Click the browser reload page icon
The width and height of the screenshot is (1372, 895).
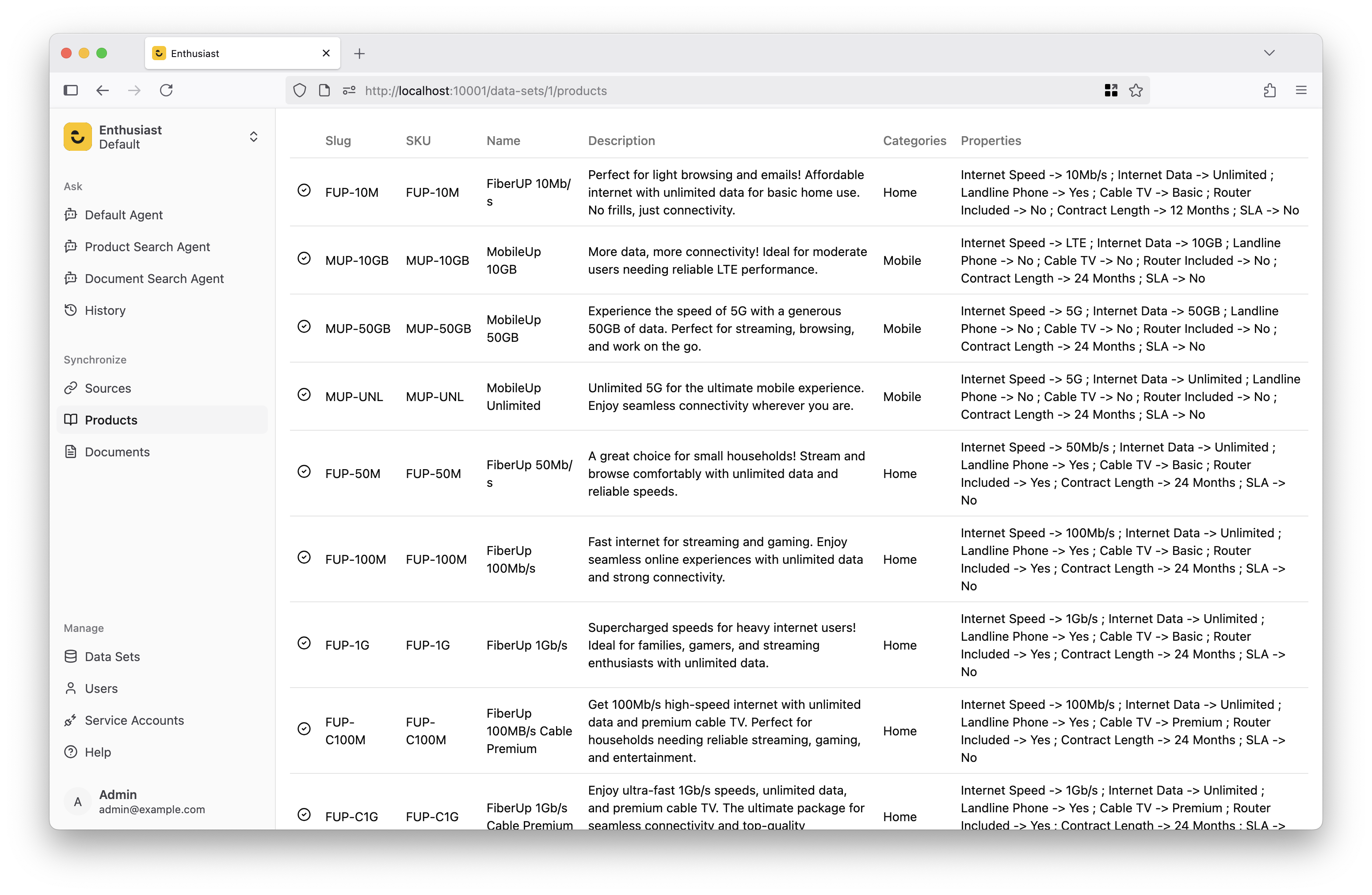(x=166, y=91)
